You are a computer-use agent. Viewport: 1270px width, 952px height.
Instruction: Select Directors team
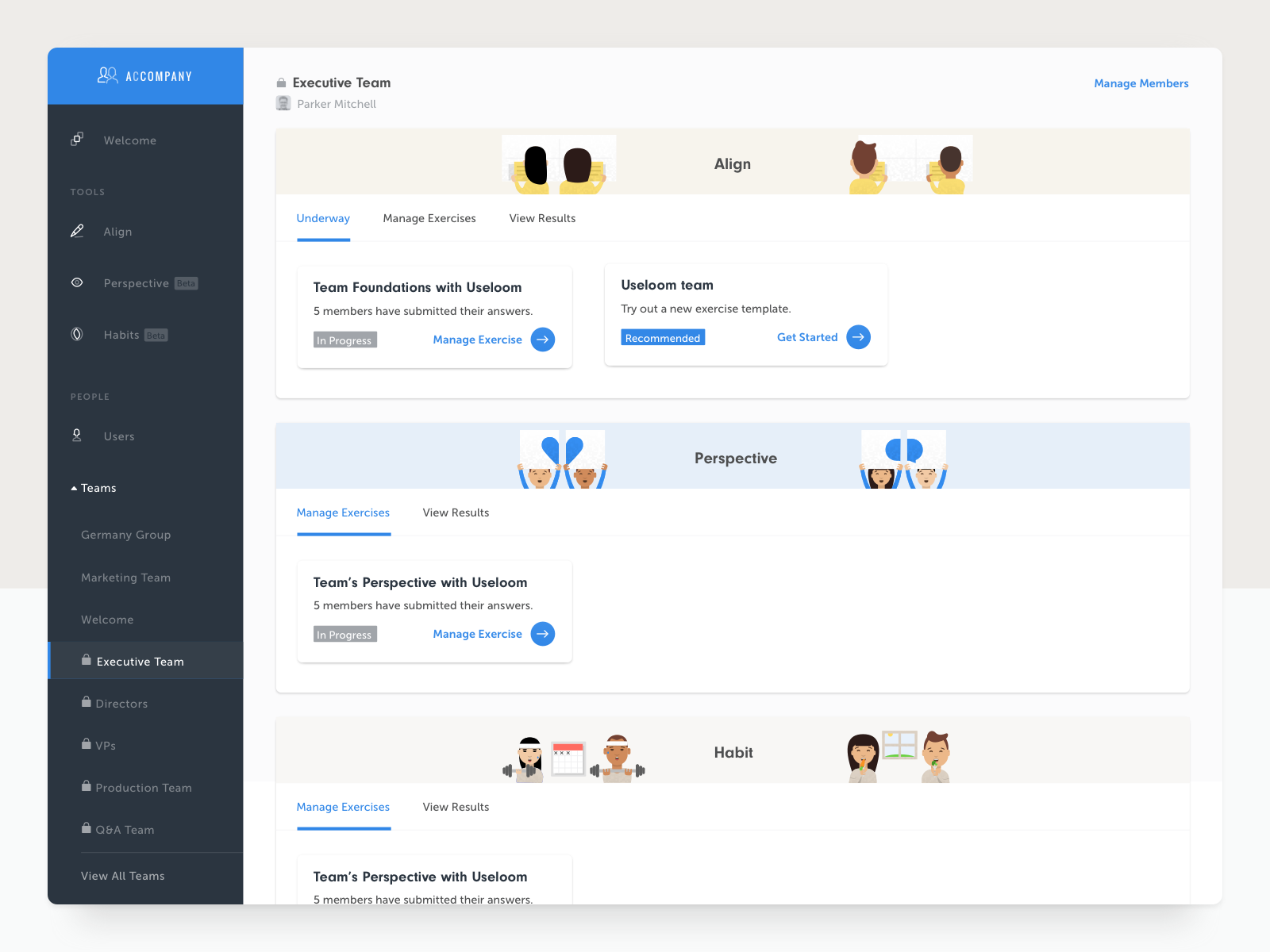click(x=121, y=704)
